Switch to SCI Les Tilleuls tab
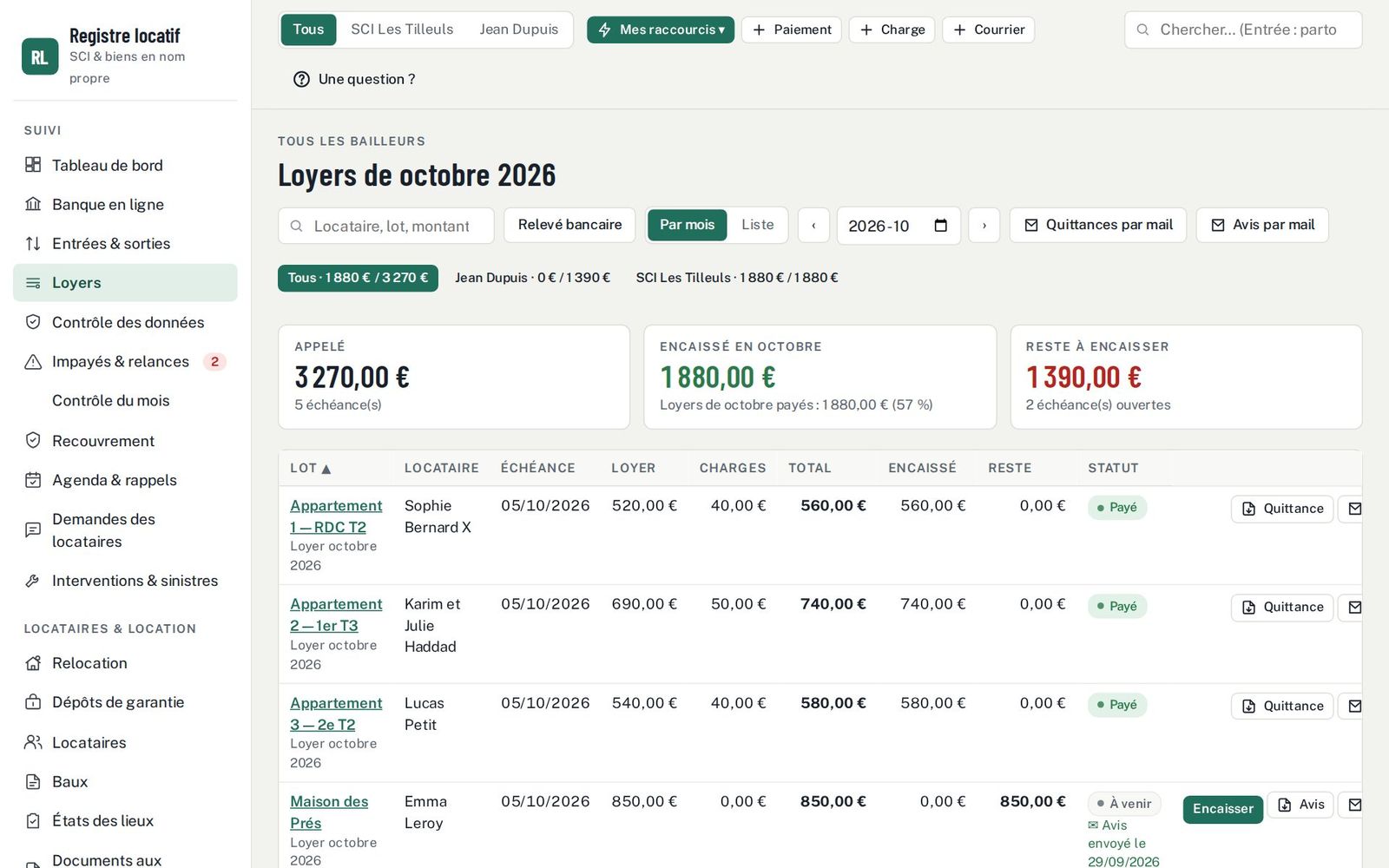 [x=402, y=30]
